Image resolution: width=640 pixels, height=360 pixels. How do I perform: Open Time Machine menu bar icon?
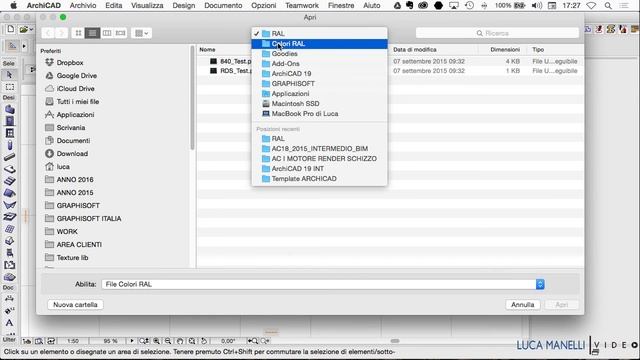coord(469,6)
